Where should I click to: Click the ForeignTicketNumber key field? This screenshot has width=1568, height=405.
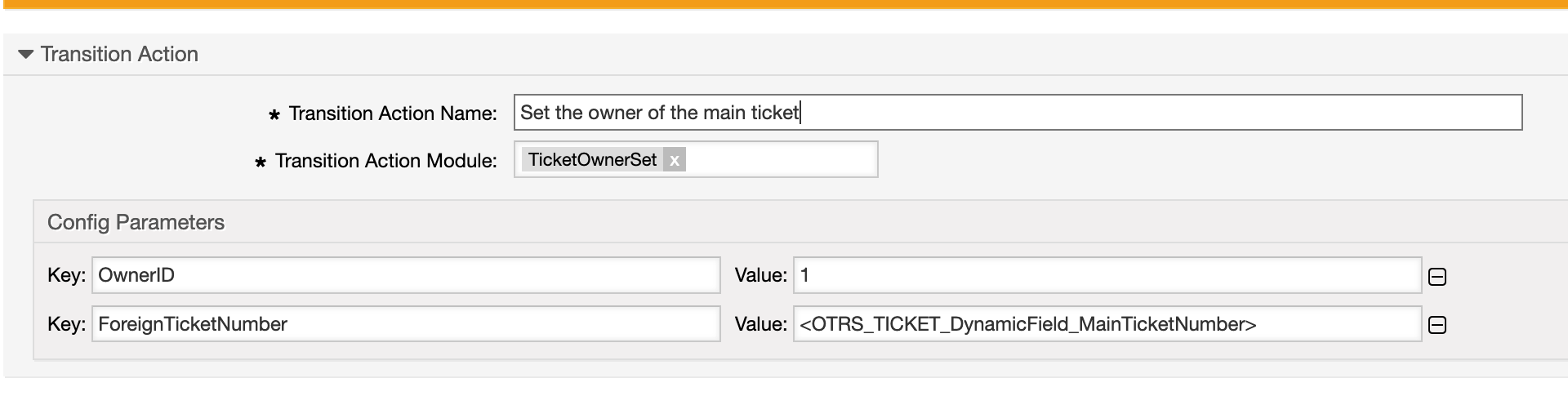click(x=405, y=324)
